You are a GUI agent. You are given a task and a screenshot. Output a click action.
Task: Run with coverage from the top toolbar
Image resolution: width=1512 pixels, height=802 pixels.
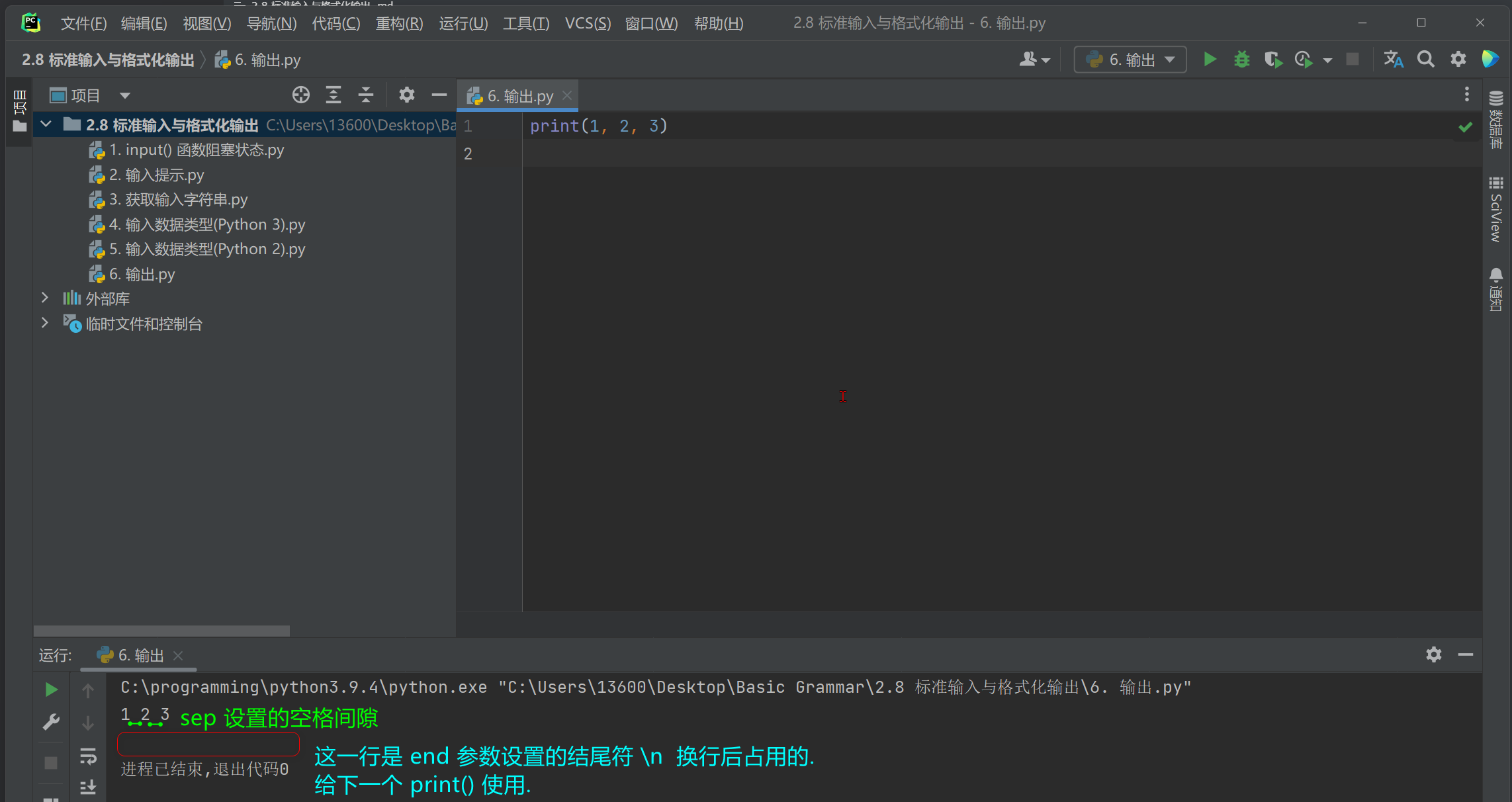pyautogui.click(x=1273, y=60)
